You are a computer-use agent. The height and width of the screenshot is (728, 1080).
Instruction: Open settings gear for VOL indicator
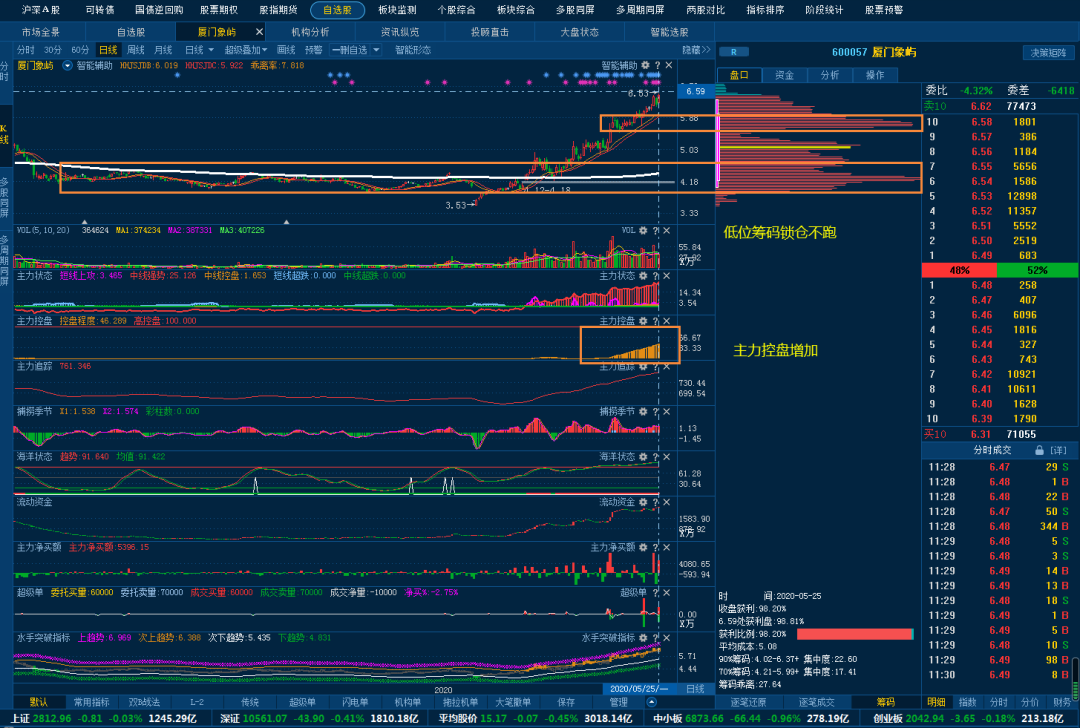[x=643, y=231]
